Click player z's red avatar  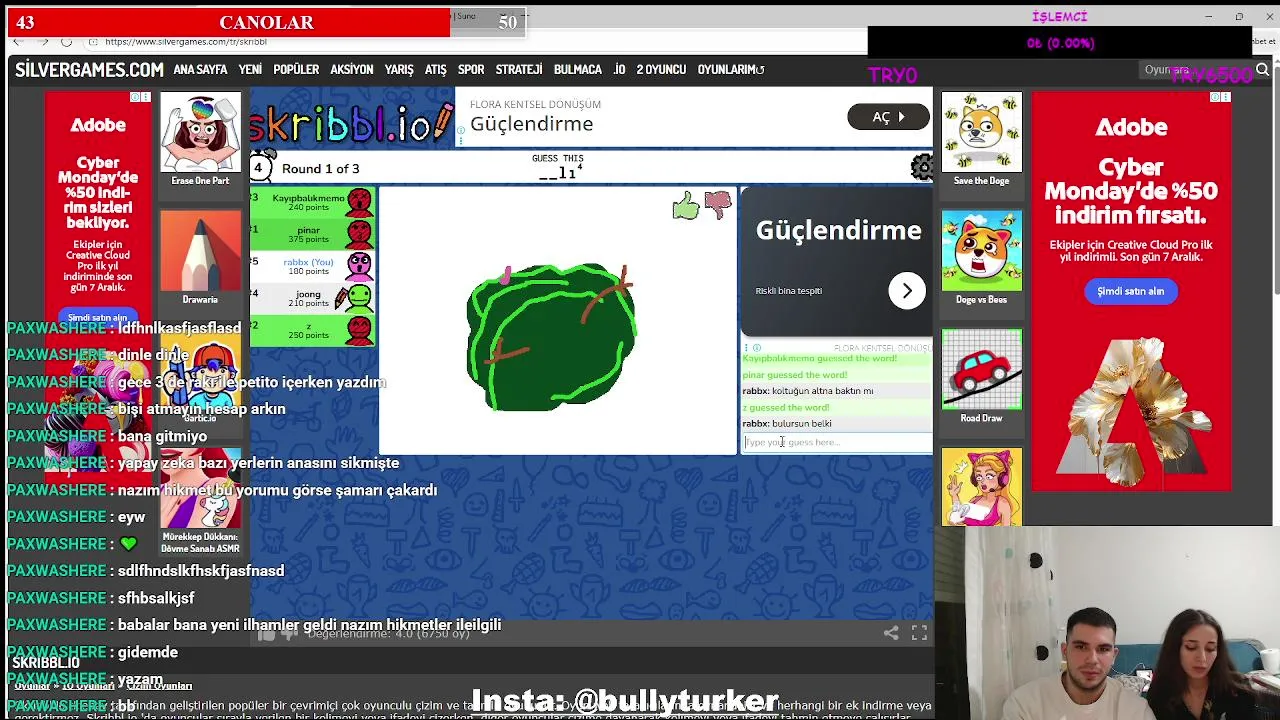click(359, 329)
